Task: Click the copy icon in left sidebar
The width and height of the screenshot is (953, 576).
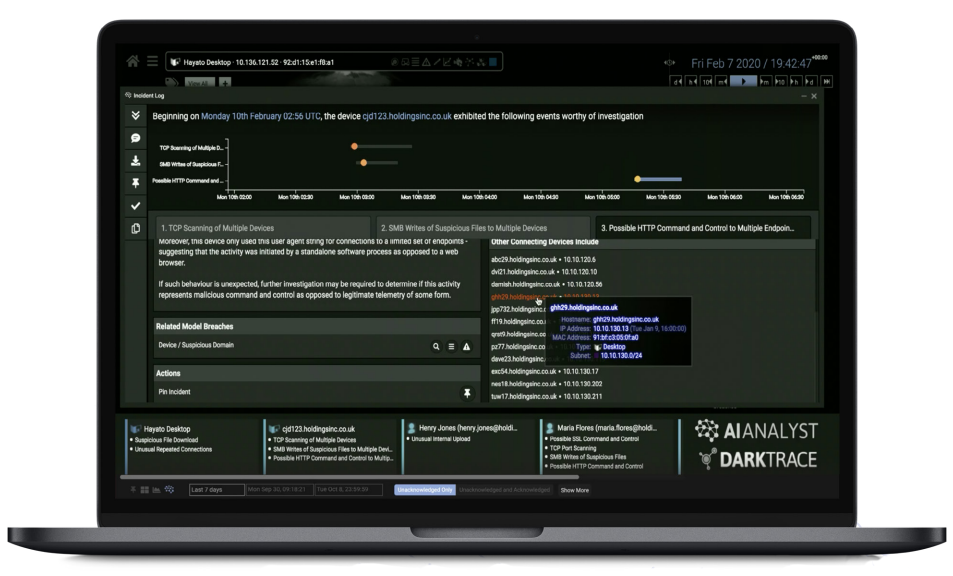Action: (x=136, y=229)
